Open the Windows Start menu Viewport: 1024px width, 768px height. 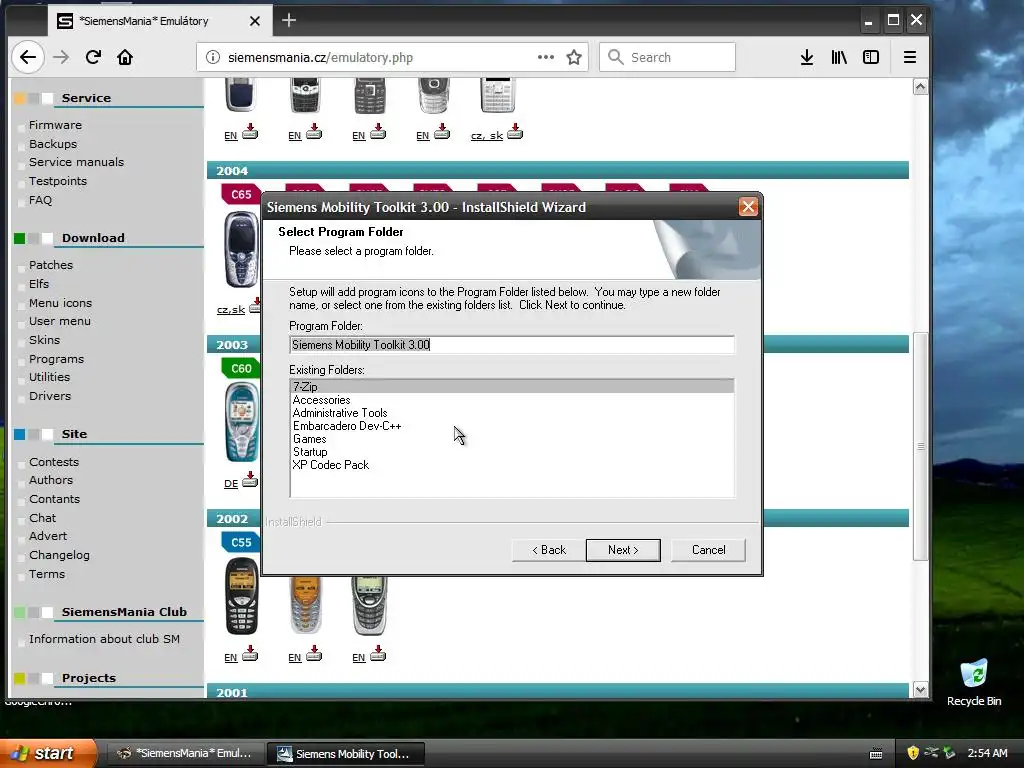pyautogui.click(x=47, y=753)
